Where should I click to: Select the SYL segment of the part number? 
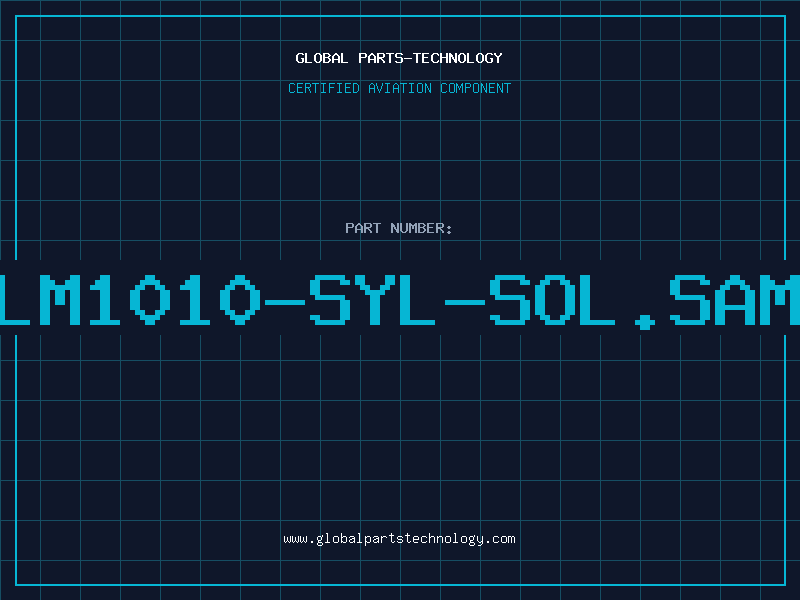pyautogui.click(x=372, y=300)
